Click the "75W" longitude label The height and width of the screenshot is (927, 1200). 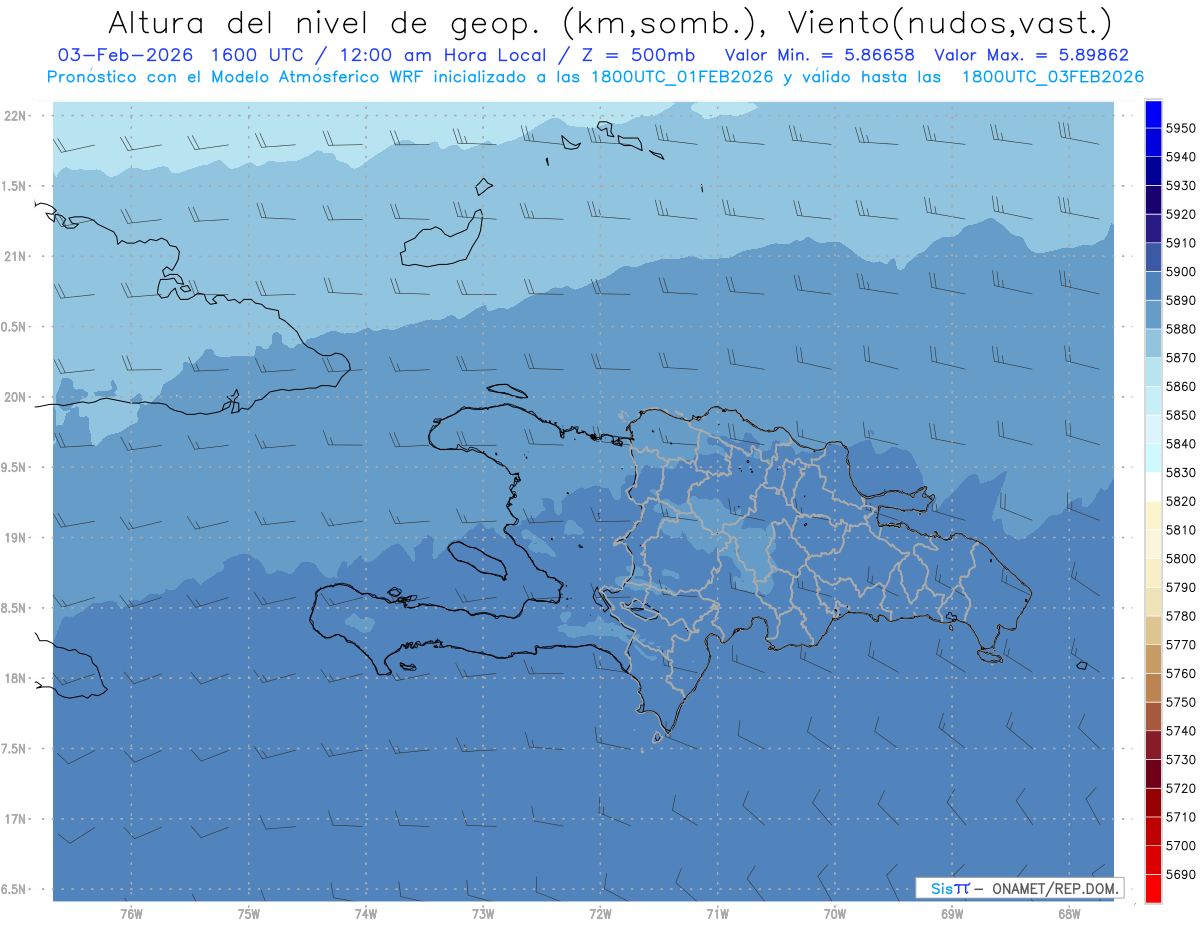pos(248,914)
